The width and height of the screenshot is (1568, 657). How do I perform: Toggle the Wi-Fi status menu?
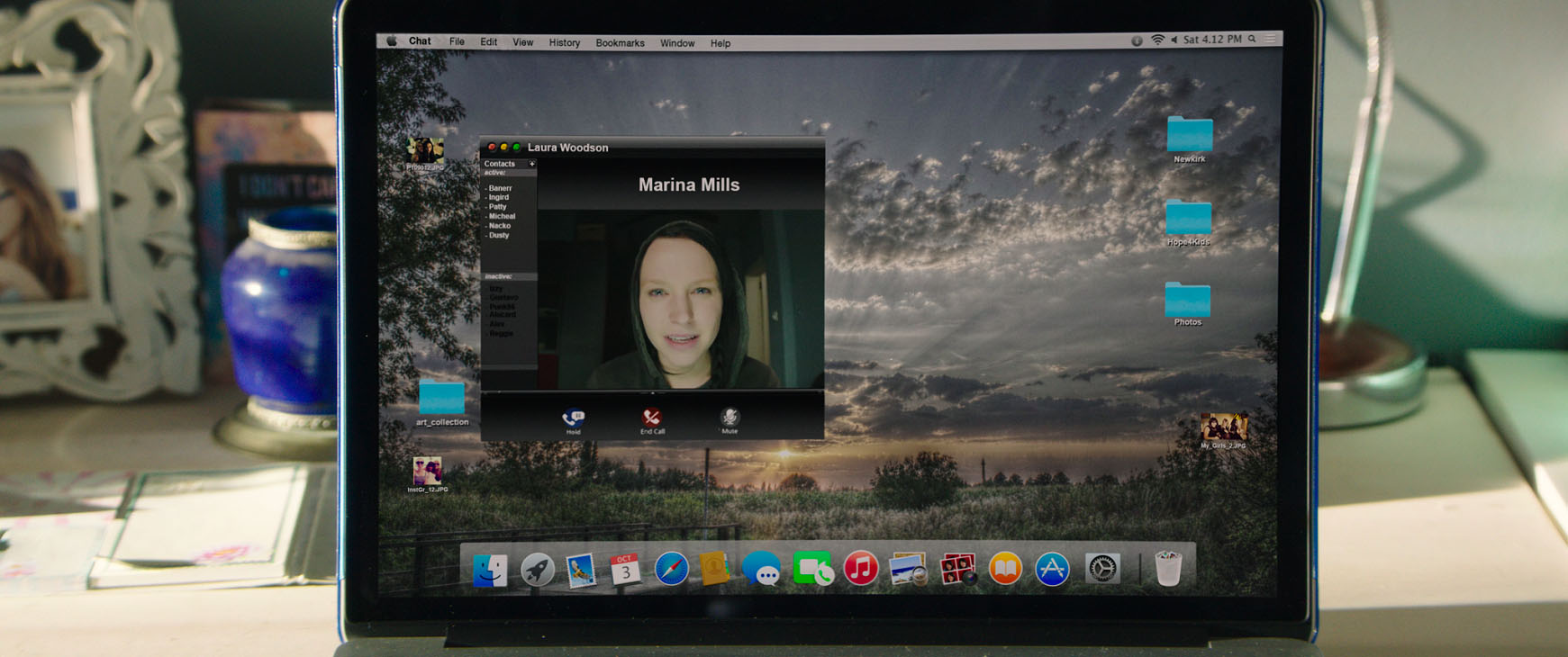tap(1157, 40)
